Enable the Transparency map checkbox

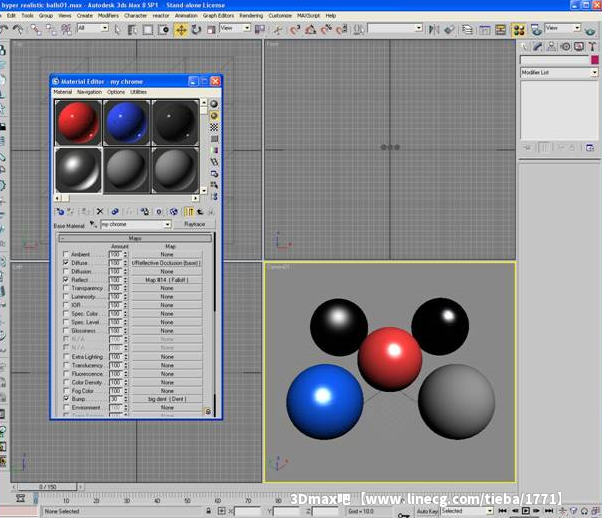pyautogui.click(x=66, y=288)
